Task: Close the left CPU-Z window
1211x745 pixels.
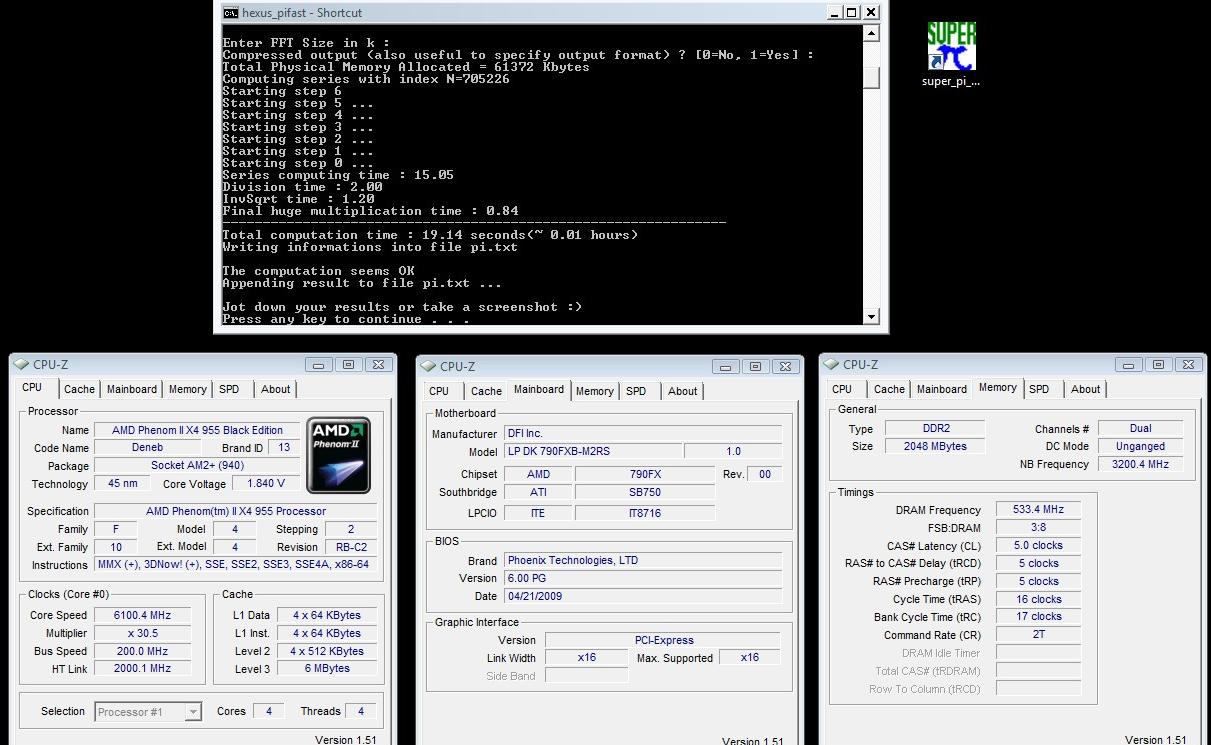Action: [x=378, y=365]
